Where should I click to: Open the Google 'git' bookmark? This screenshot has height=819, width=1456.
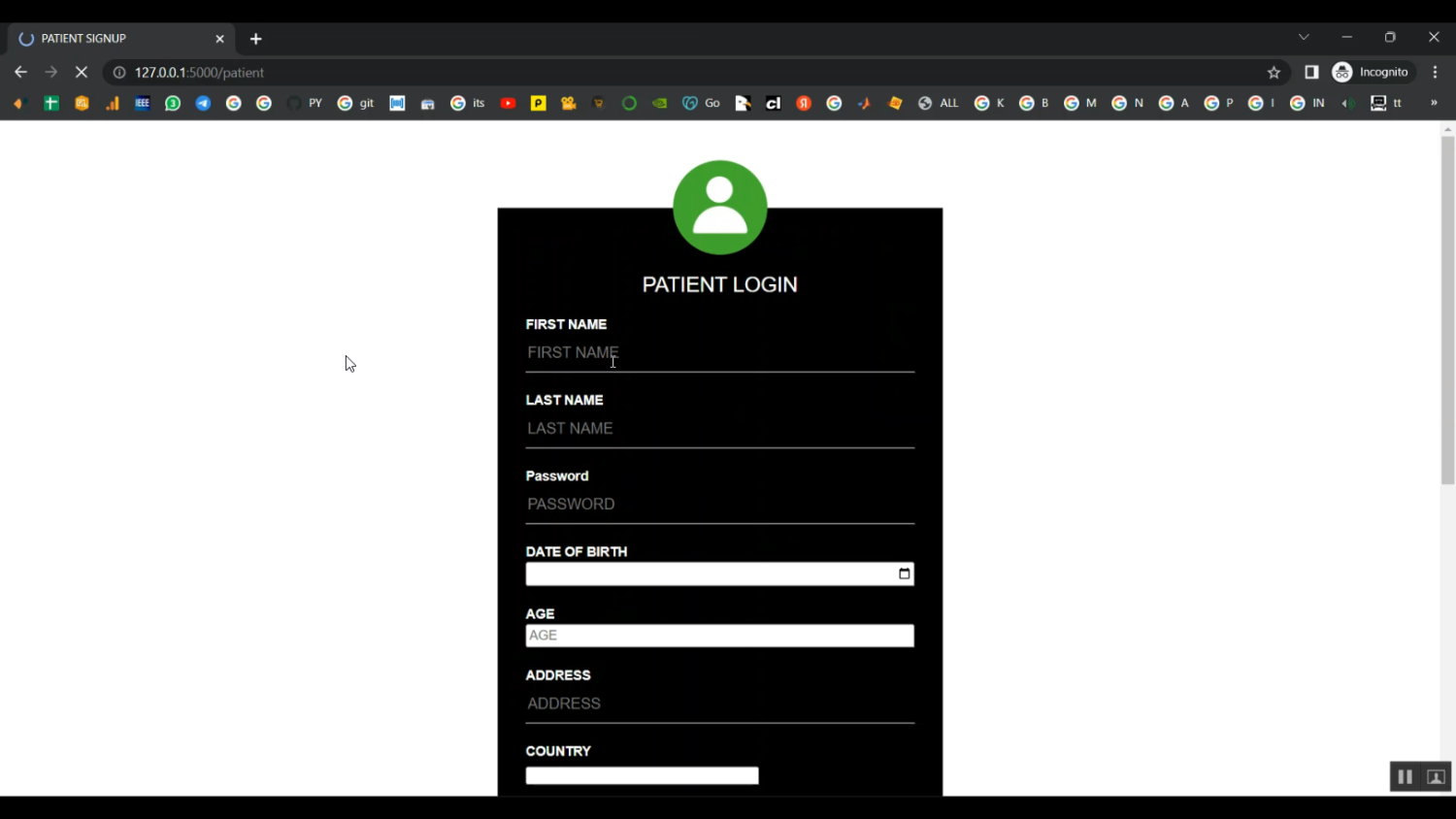tap(355, 103)
